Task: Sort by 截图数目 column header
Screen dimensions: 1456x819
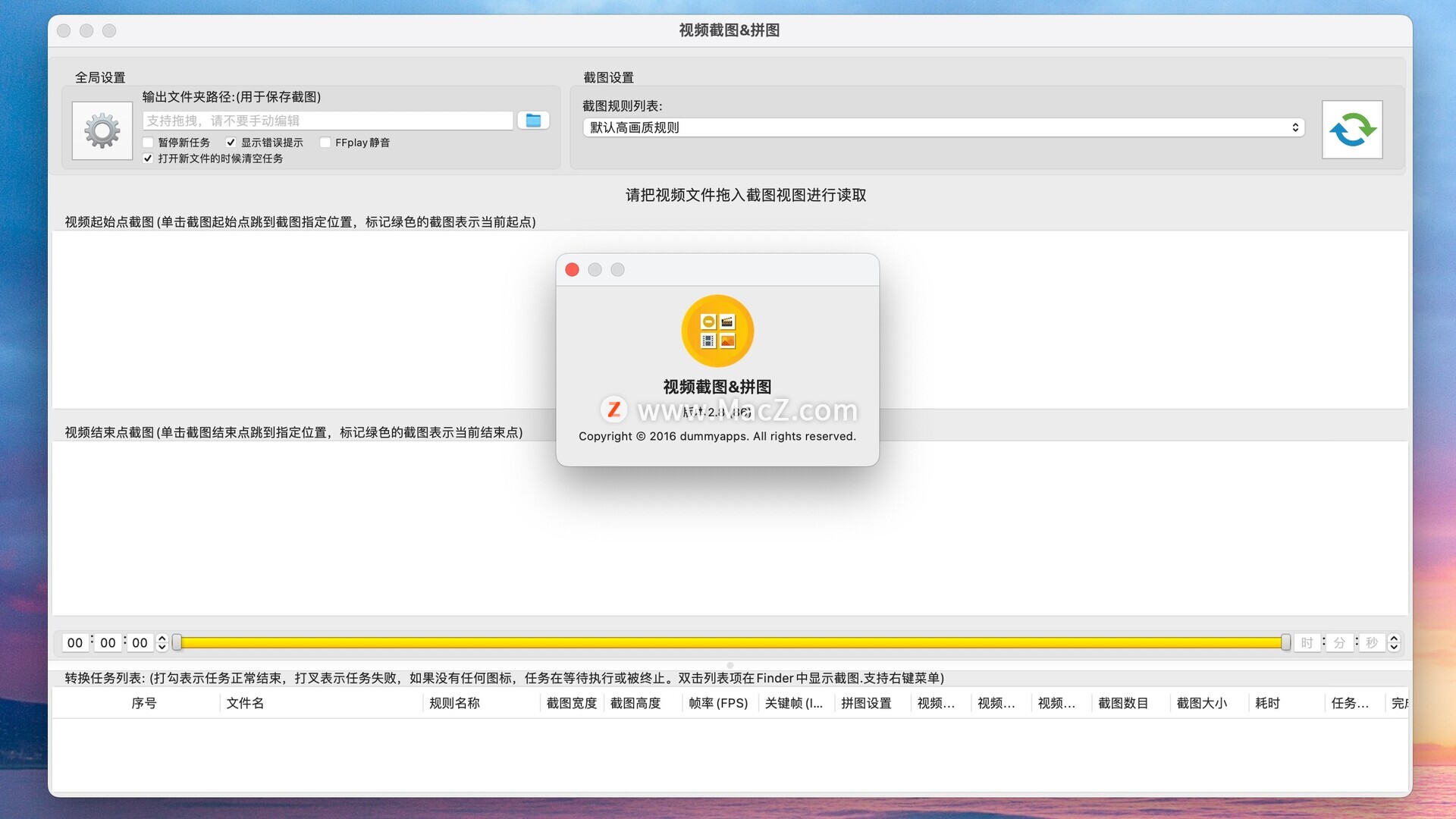Action: [1122, 703]
